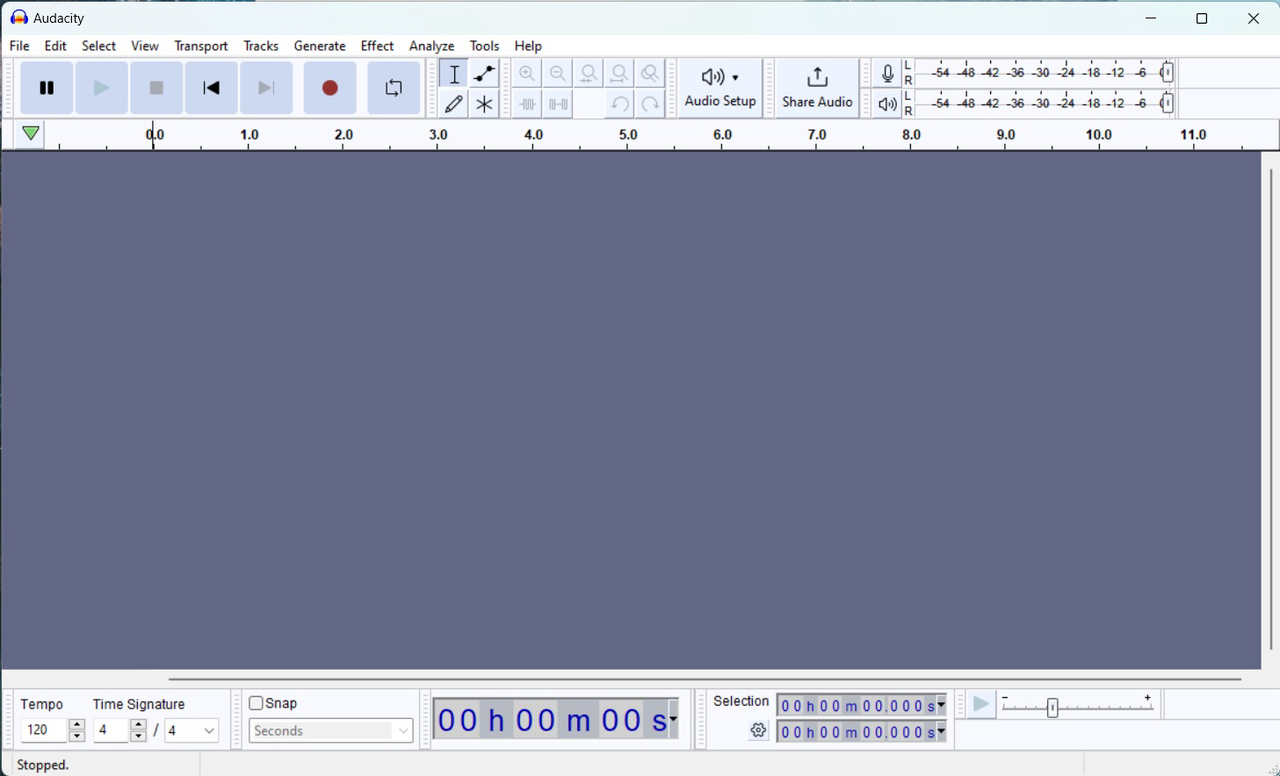Open the Generate menu
Viewport: 1280px width, 776px height.
point(319,46)
